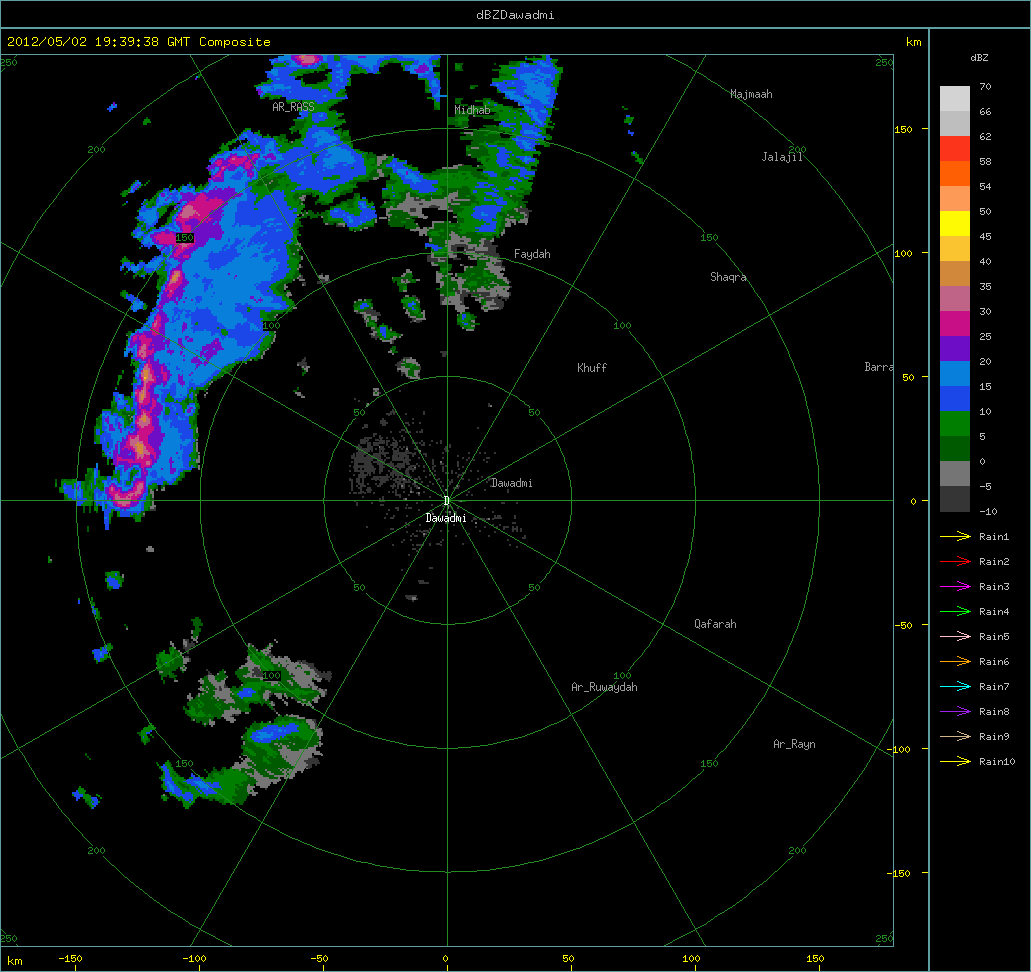Select the red Rain2 arrow icon

coord(955,562)
